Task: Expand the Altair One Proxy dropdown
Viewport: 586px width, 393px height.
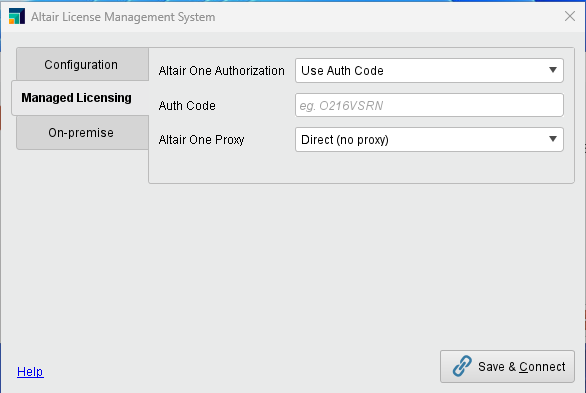Action: click(x=429, y=139)
